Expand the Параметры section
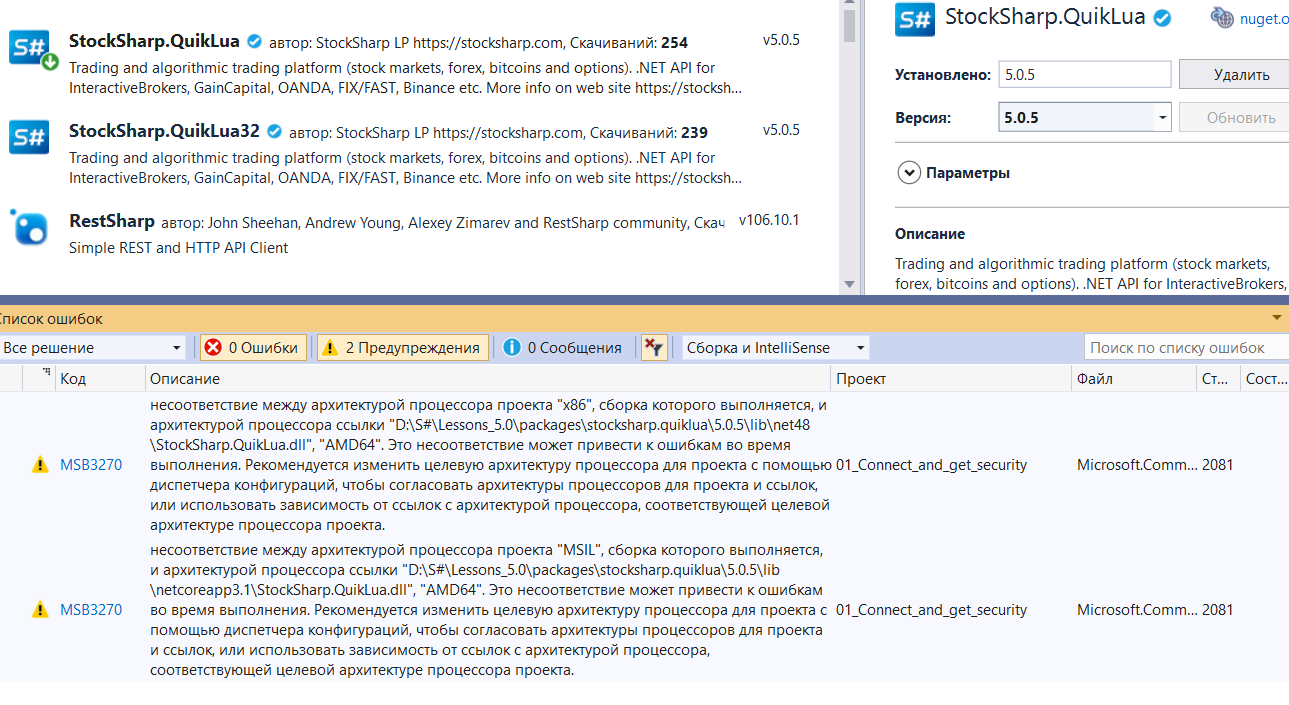 pyautogui.click(x=909, y=172)
